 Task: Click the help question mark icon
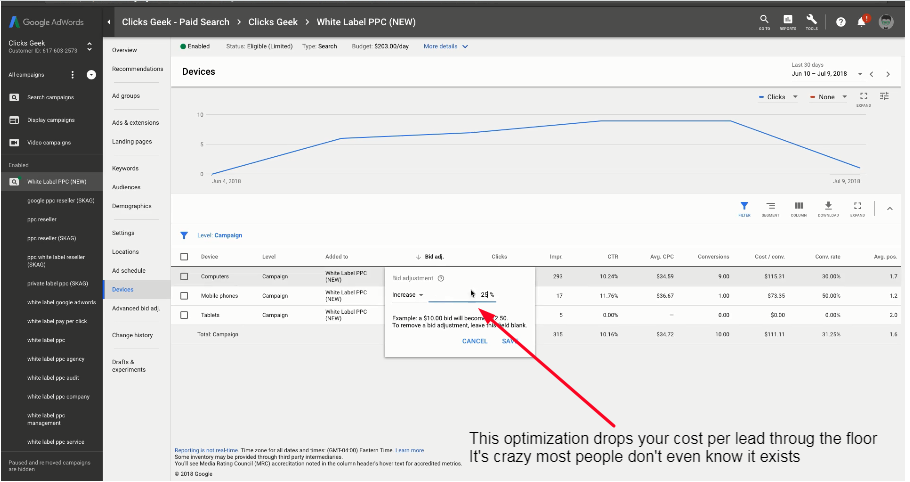(x=840, y=21)
